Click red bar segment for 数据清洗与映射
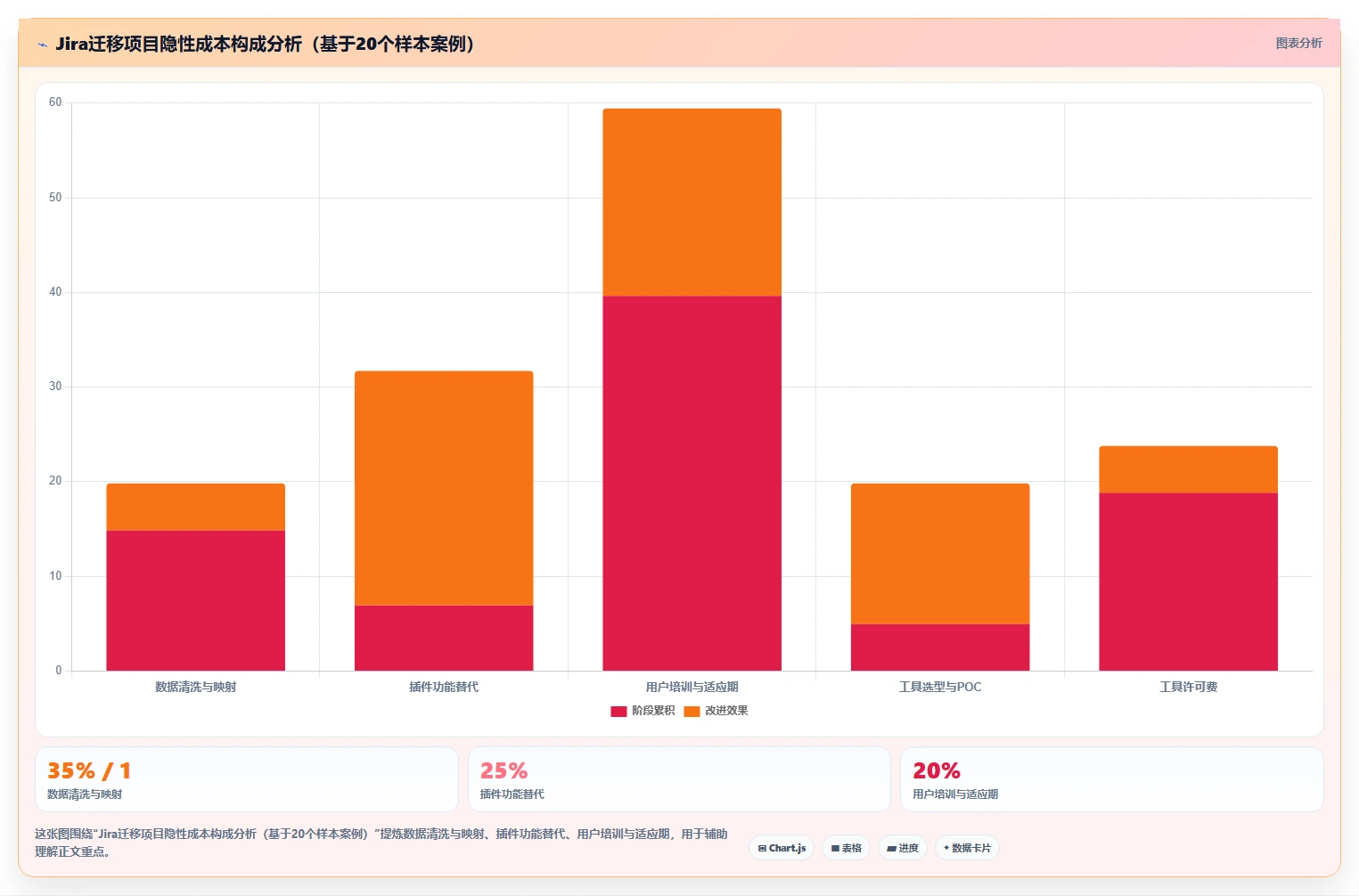Viewport: 1359px width, 896px height. point(196,600)
